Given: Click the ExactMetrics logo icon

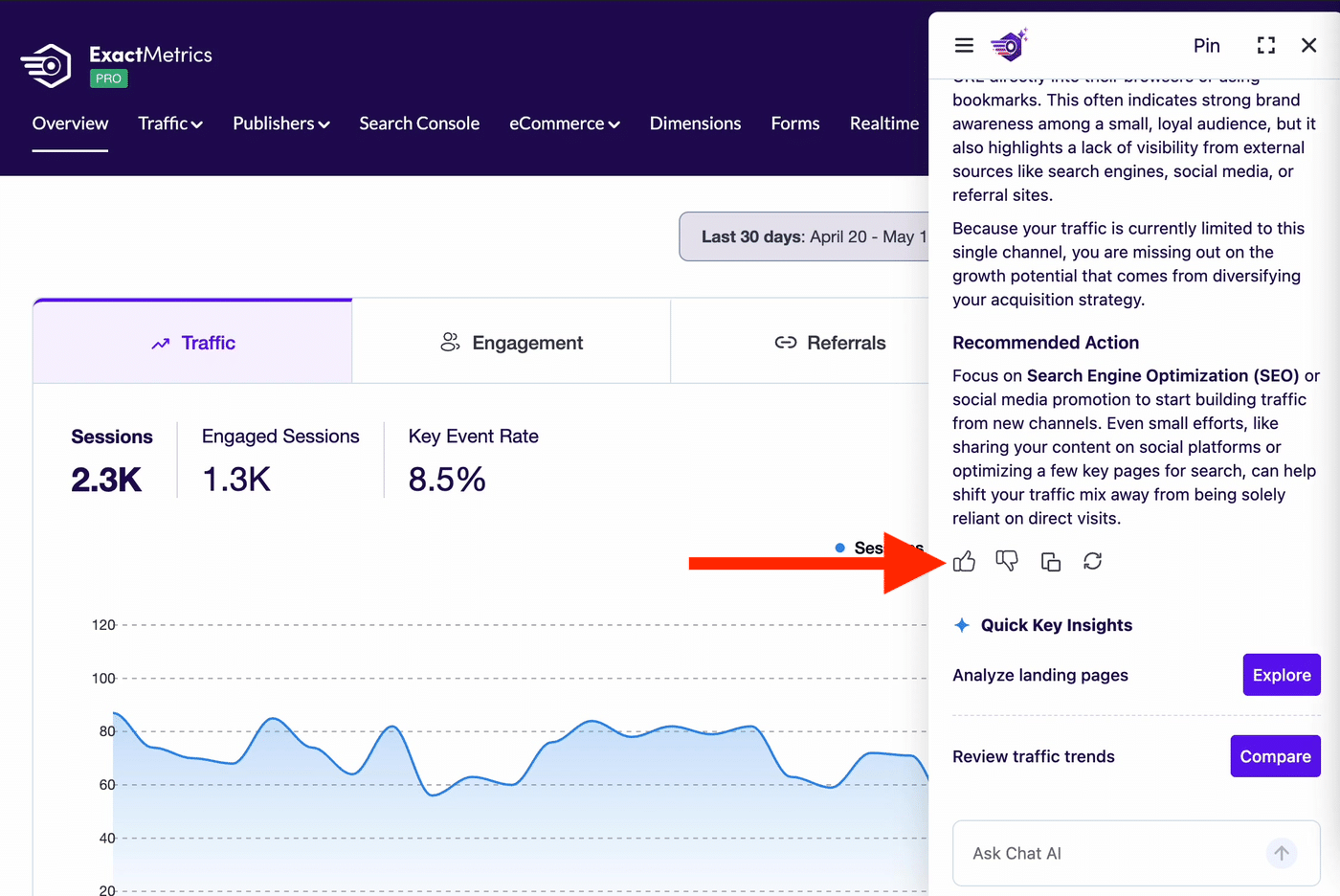Looking at the screenshot, I should [x=46, y=66].
